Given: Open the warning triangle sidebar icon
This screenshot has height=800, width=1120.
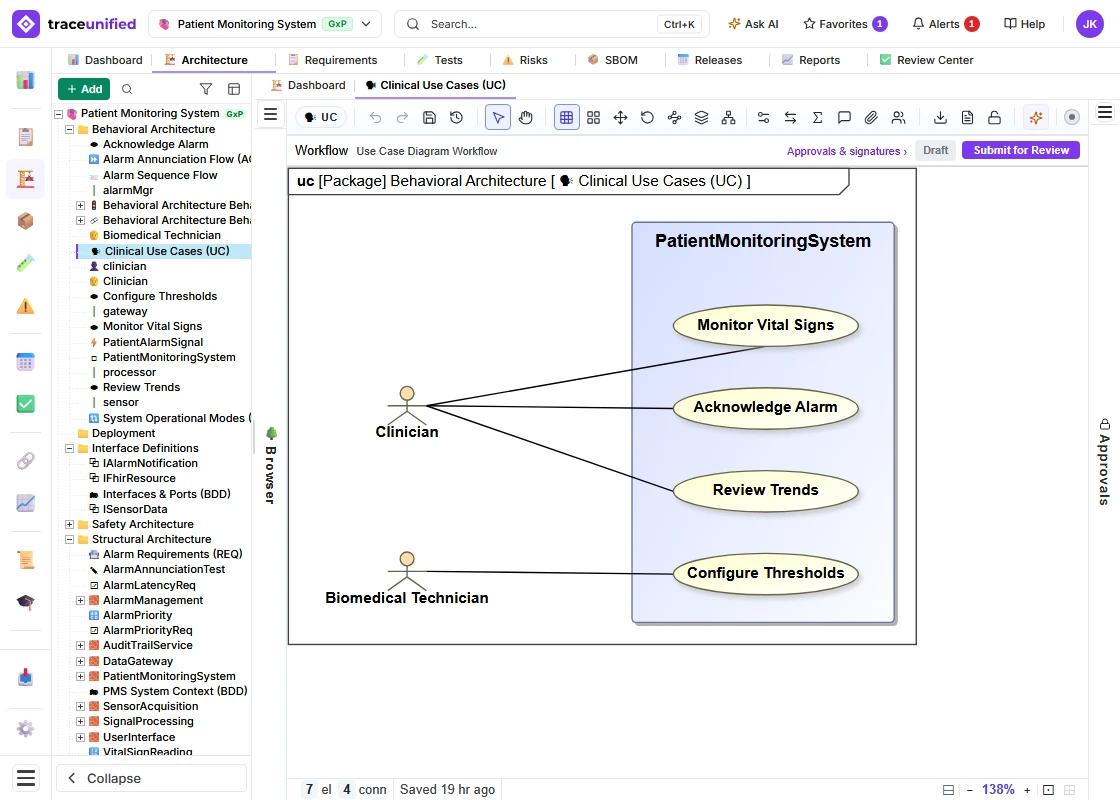Looking at the screenshot, I should 26,306.
